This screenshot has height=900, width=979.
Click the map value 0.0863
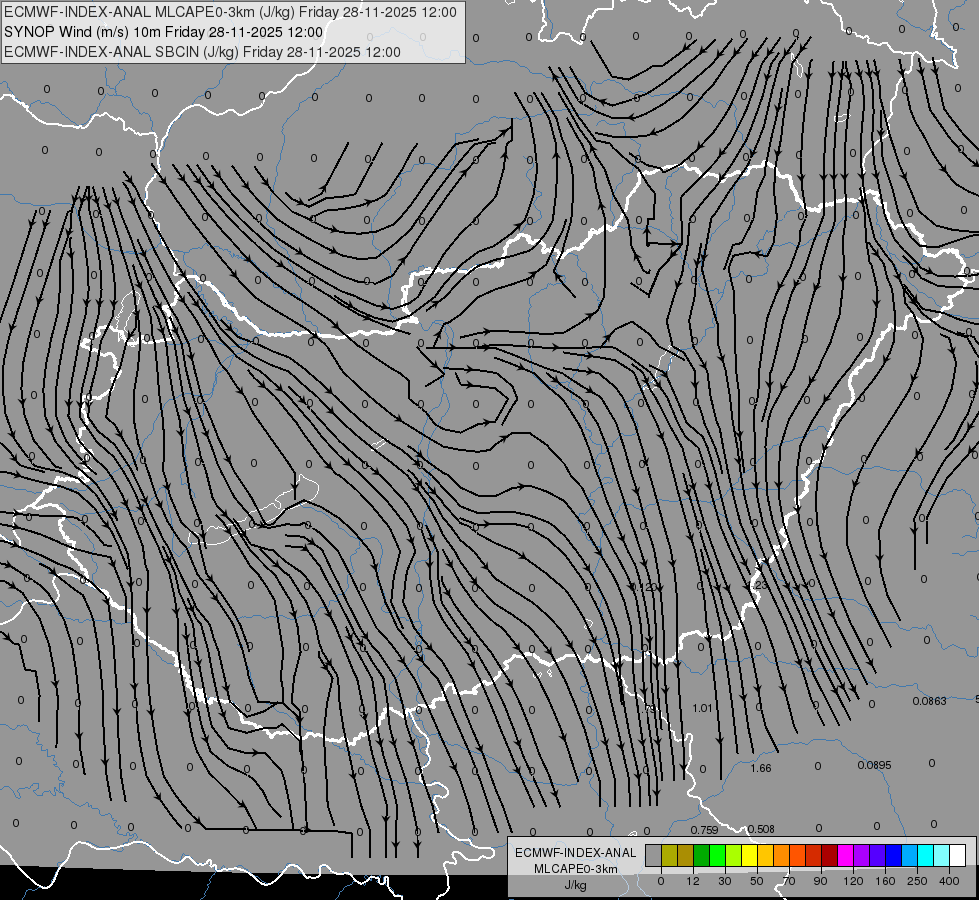[x=930, y=701]
